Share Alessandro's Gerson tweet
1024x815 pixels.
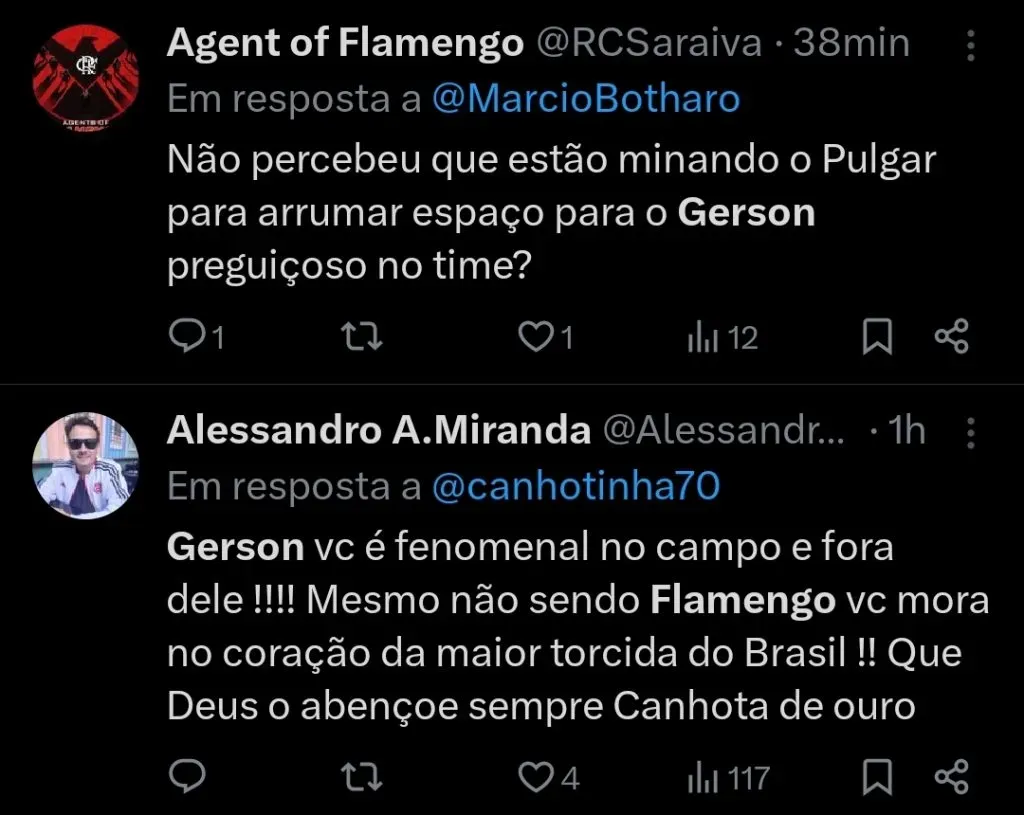pyautogui.click(x=950, y=776)
